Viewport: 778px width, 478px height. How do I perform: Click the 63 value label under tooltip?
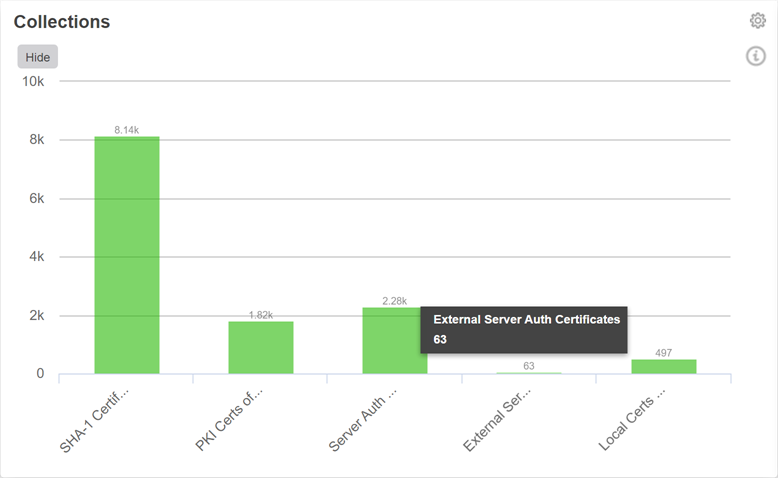pos(529,366)
